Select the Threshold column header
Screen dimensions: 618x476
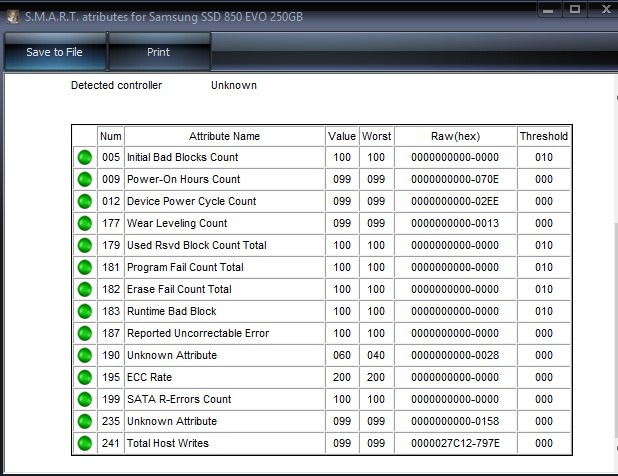pyautogui.click(x=544, y=136)
